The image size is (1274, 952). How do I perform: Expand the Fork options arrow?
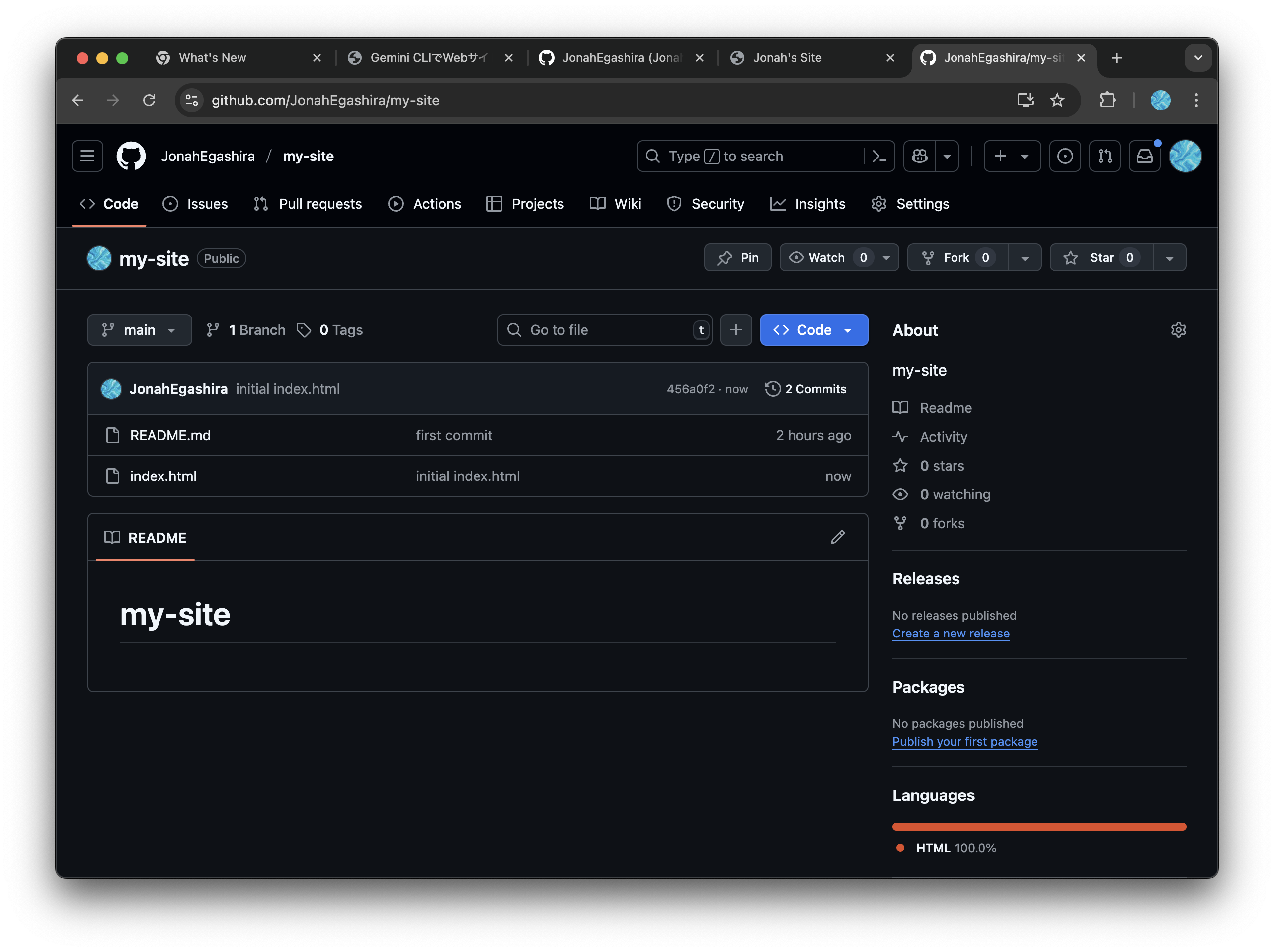[x=1025, y=257]
